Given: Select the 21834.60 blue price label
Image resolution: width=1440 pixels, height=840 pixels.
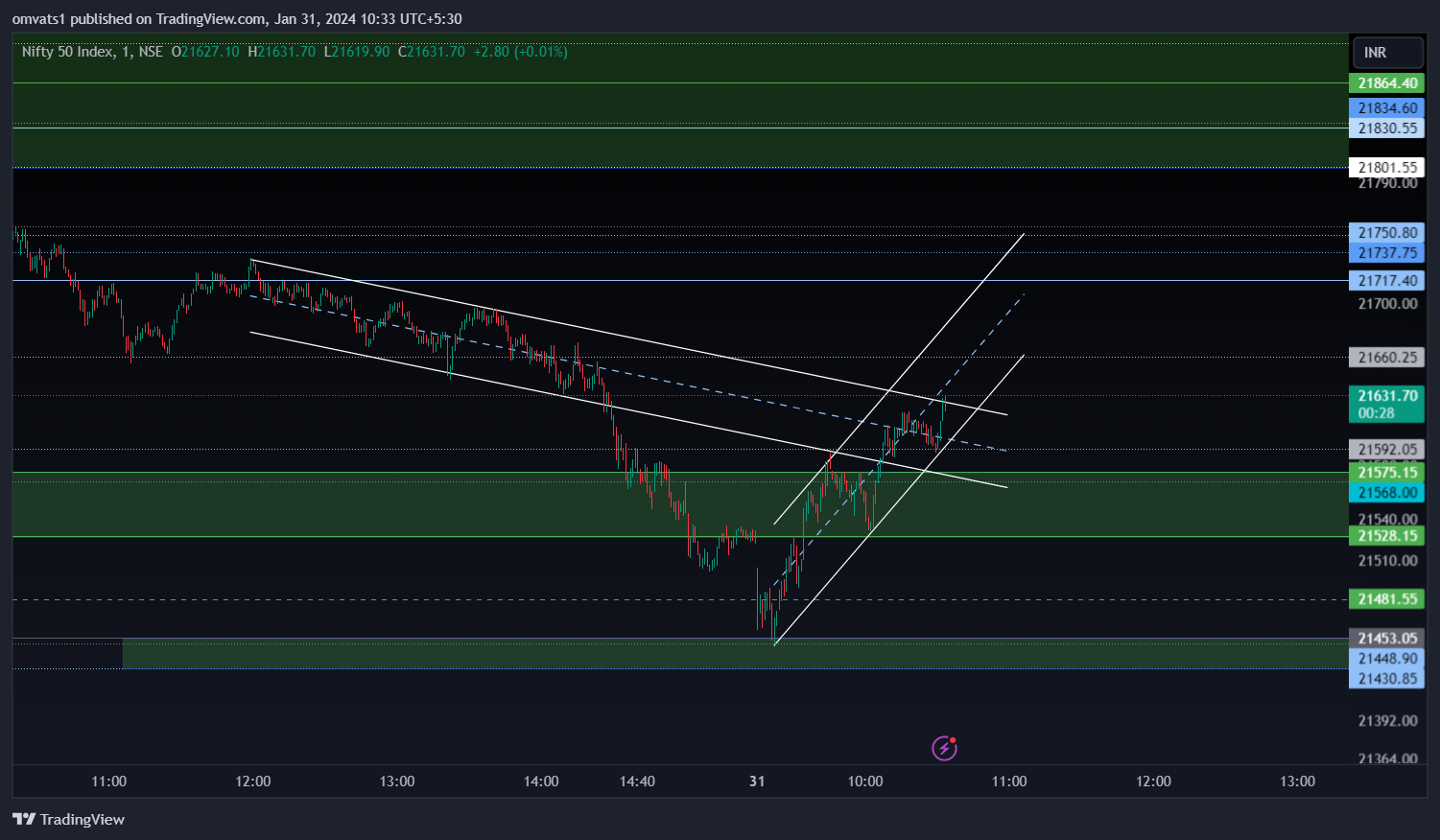Looking at the screenshot, I should [1386, 108].
